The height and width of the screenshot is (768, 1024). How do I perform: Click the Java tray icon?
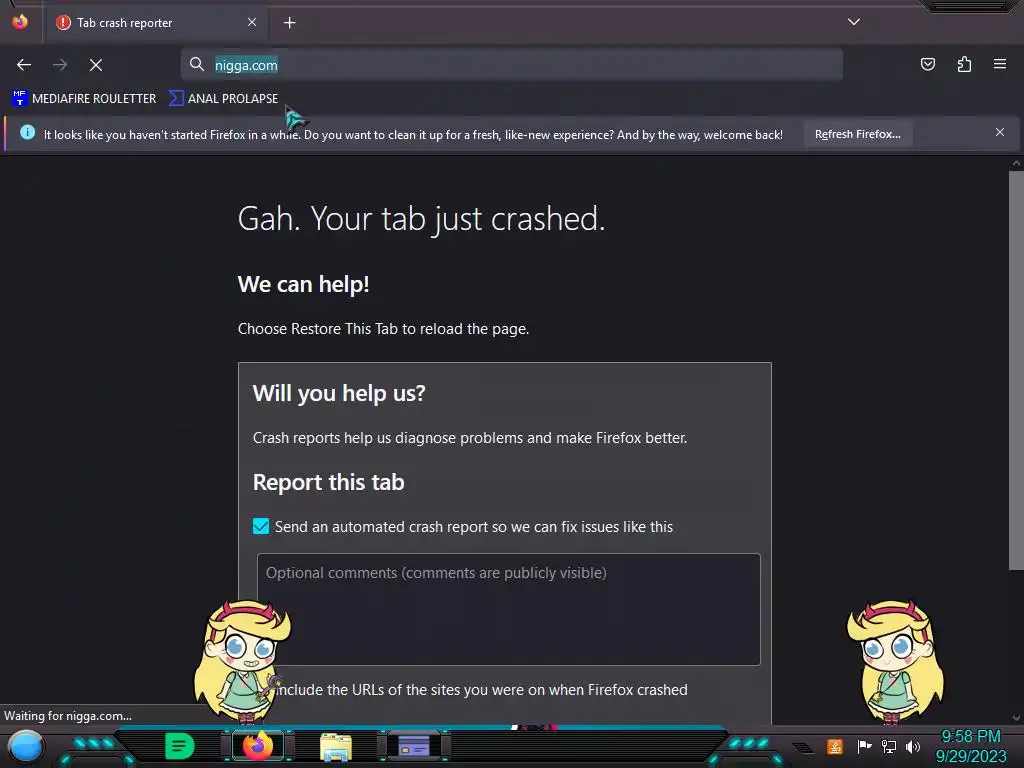tap(835, 746)
